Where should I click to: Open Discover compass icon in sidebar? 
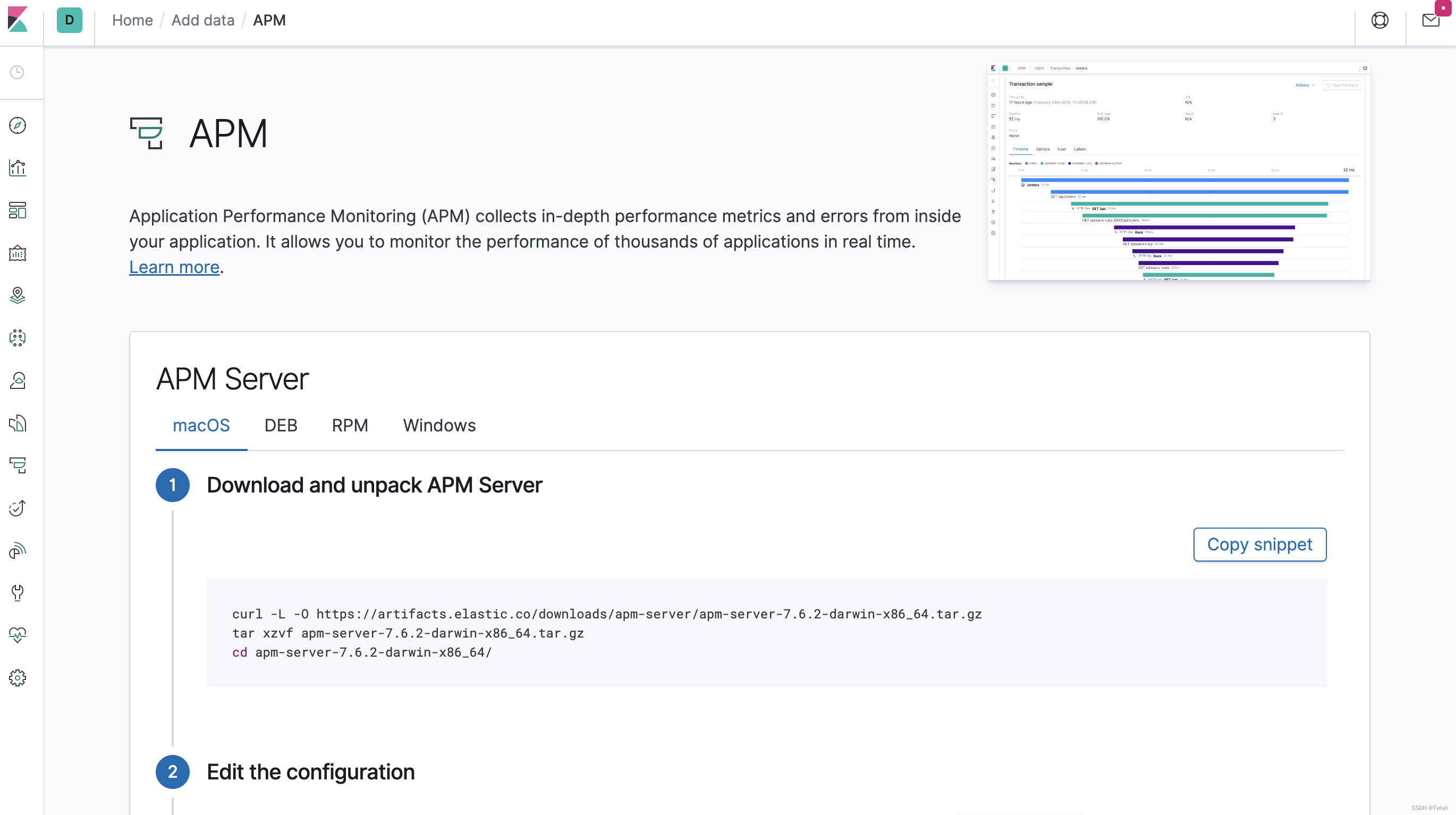(18, 125)
